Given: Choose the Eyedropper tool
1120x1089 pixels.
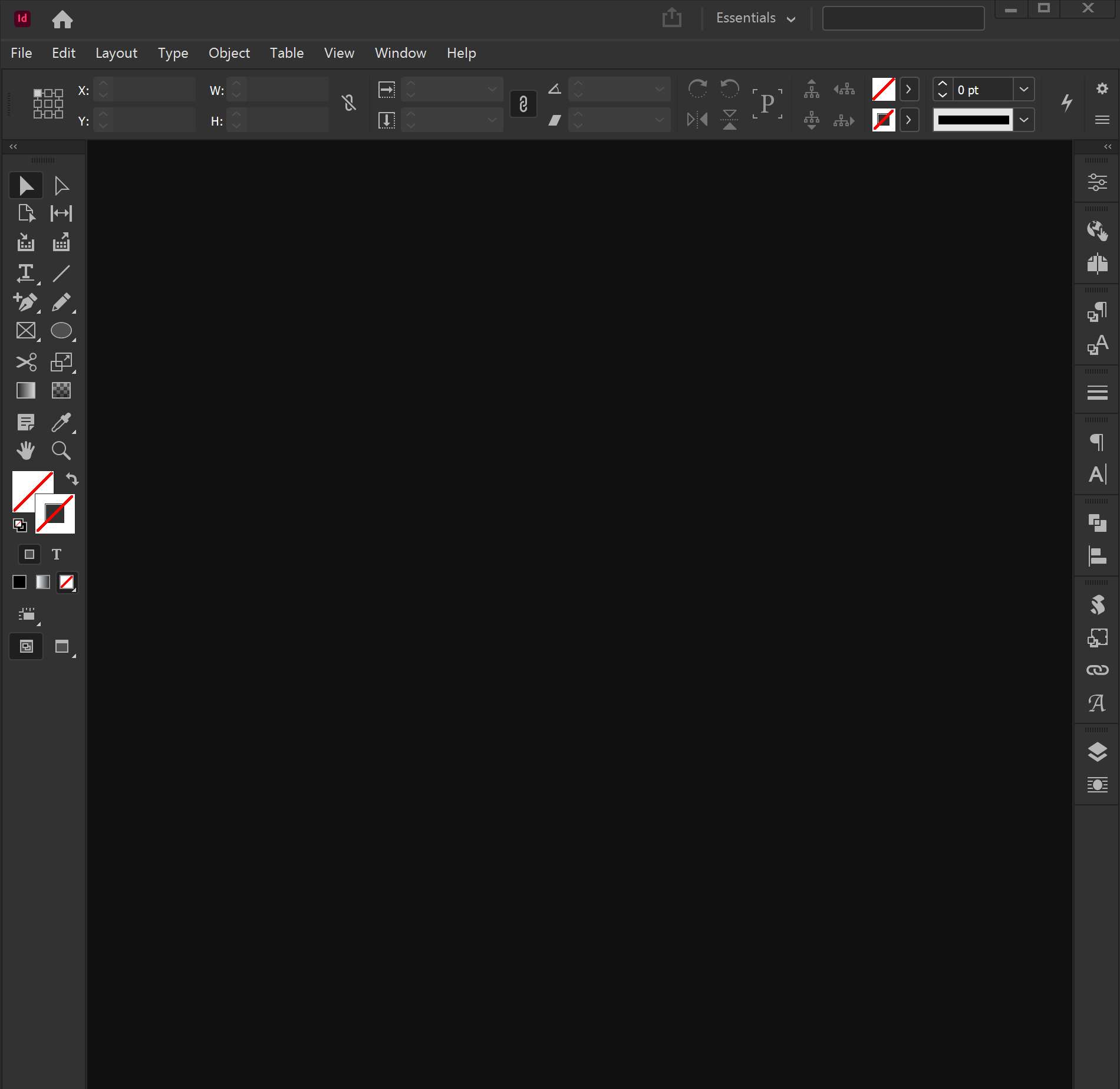Looking at the screenshot, I should coord(61,422).
